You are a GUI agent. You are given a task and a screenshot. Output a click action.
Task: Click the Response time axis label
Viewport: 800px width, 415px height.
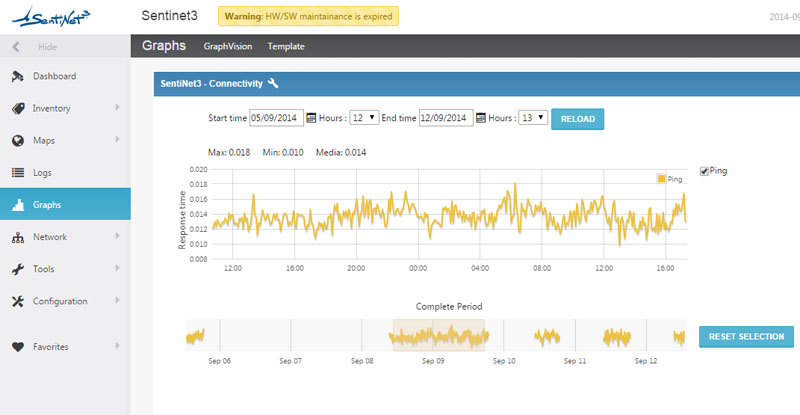pos(182,220)
